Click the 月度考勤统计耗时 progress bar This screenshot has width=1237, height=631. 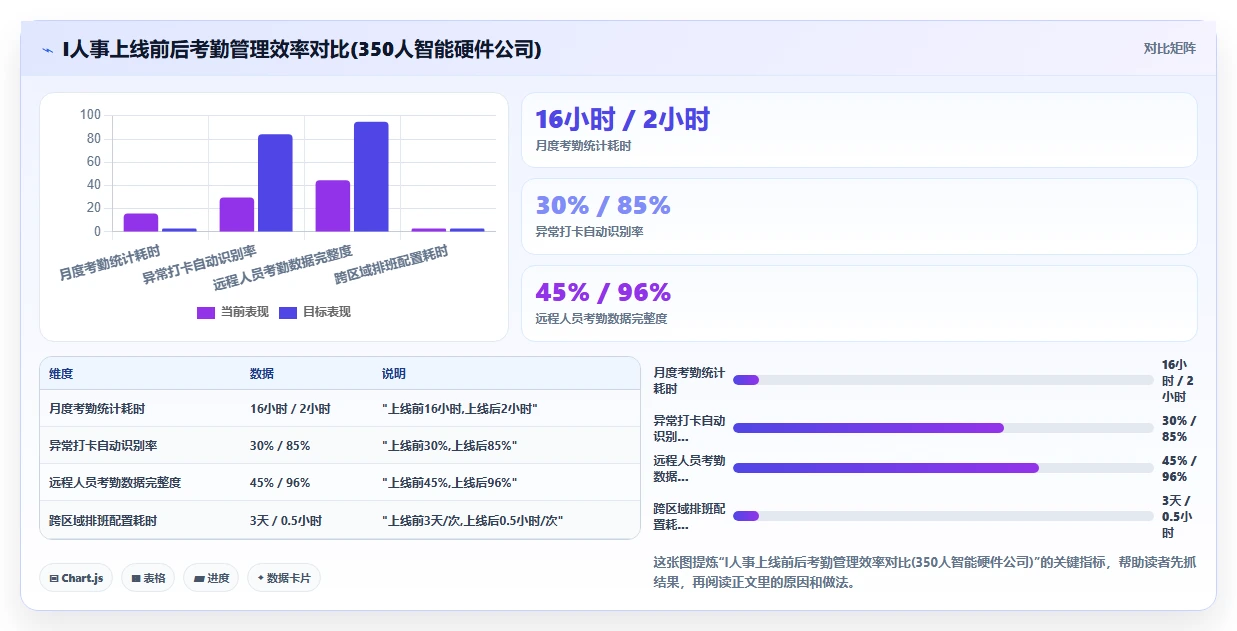[x=943, y=380]
